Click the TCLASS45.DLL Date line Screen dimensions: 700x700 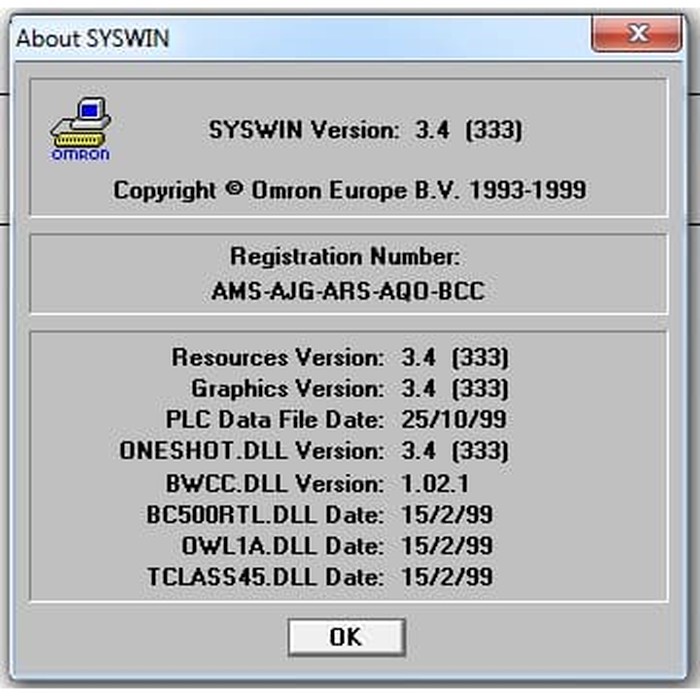(x=320, y=576)
